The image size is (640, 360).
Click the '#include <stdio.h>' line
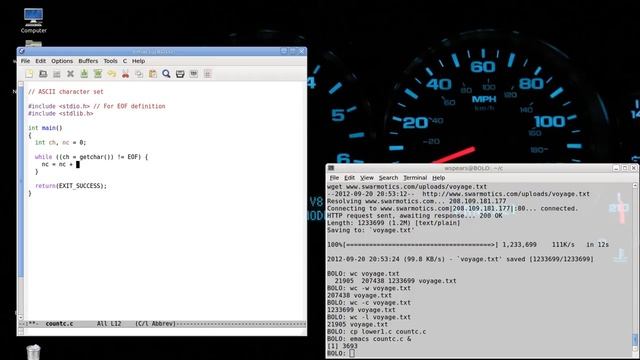(x=97, y=106)
